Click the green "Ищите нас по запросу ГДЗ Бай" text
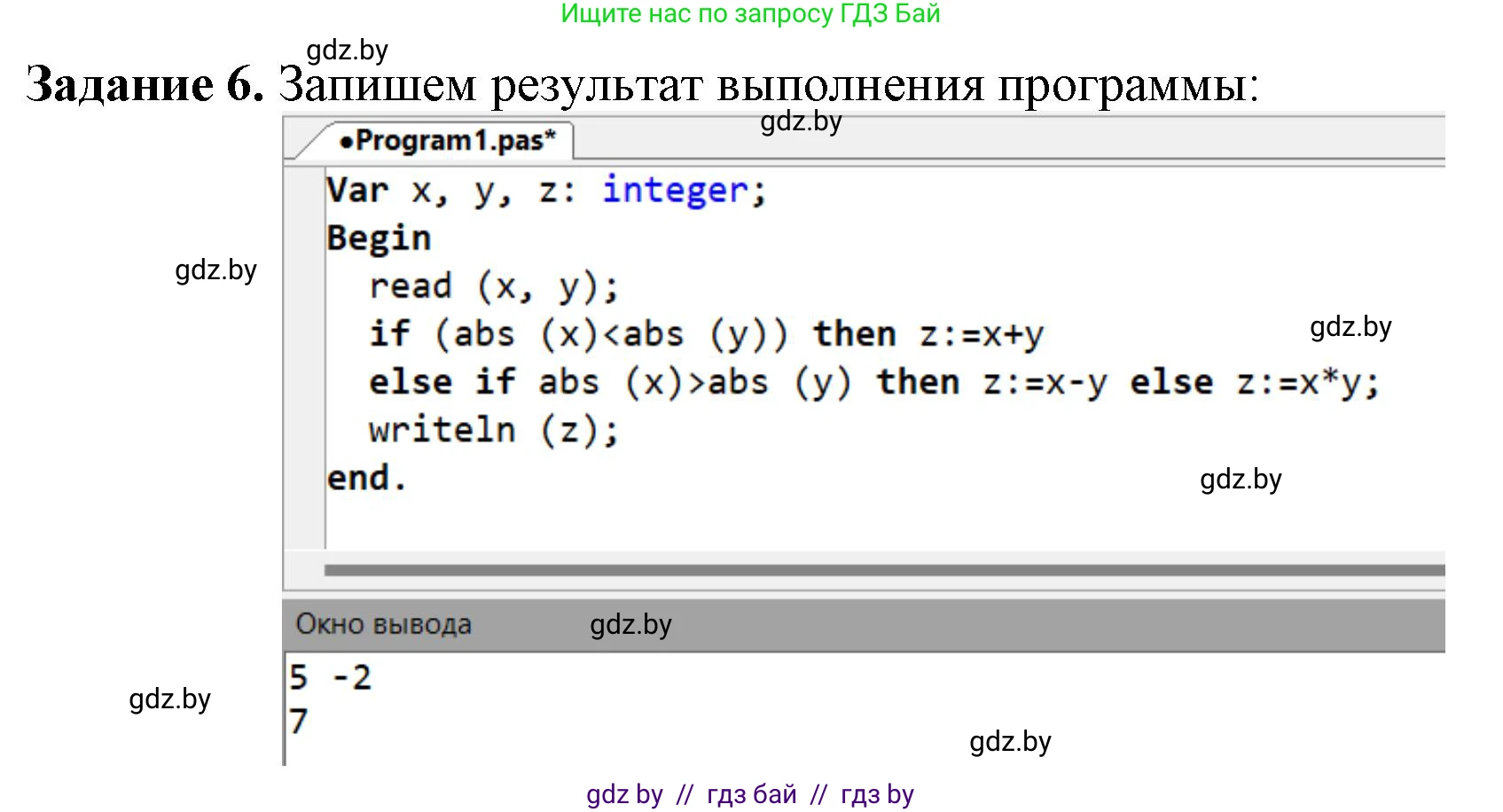 (750, 14)
